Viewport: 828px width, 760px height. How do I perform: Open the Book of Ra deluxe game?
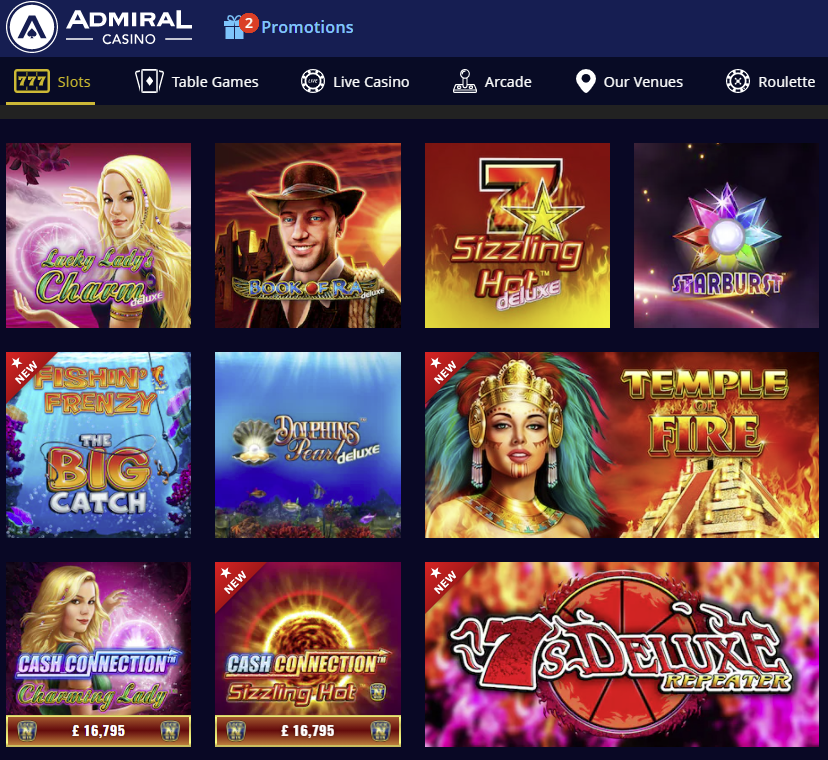tap(308, 236)
